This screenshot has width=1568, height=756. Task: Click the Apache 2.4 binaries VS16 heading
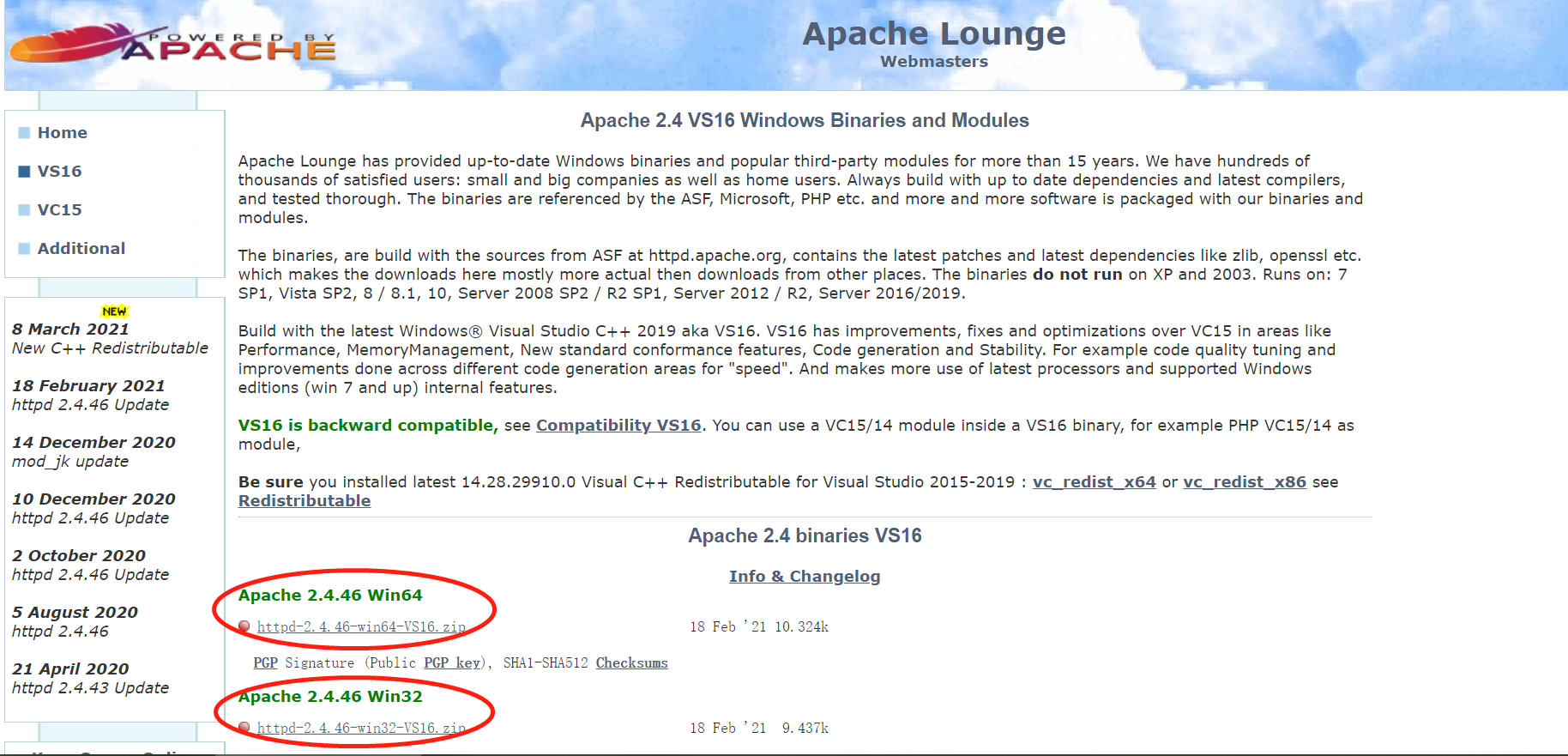click(x=805, y=536)
